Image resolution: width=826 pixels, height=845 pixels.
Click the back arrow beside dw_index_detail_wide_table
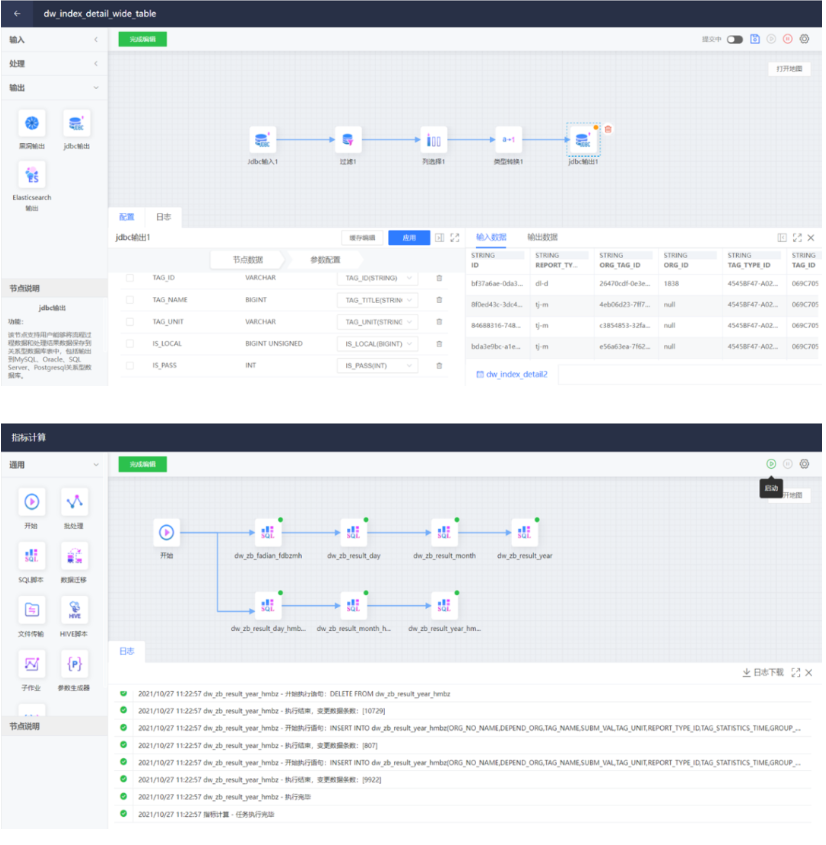click(17, 14)
